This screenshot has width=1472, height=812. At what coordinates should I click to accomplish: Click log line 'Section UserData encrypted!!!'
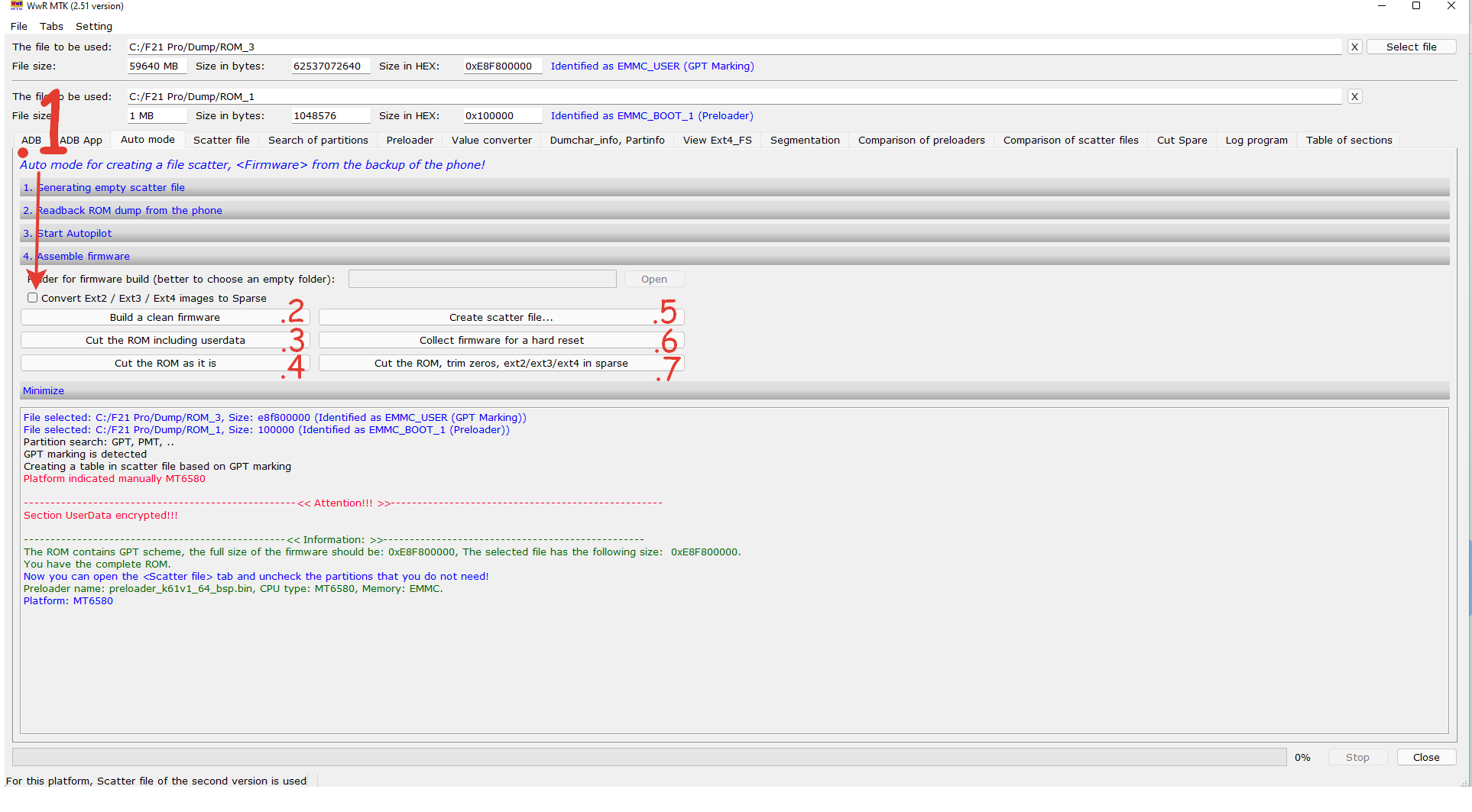100,515
